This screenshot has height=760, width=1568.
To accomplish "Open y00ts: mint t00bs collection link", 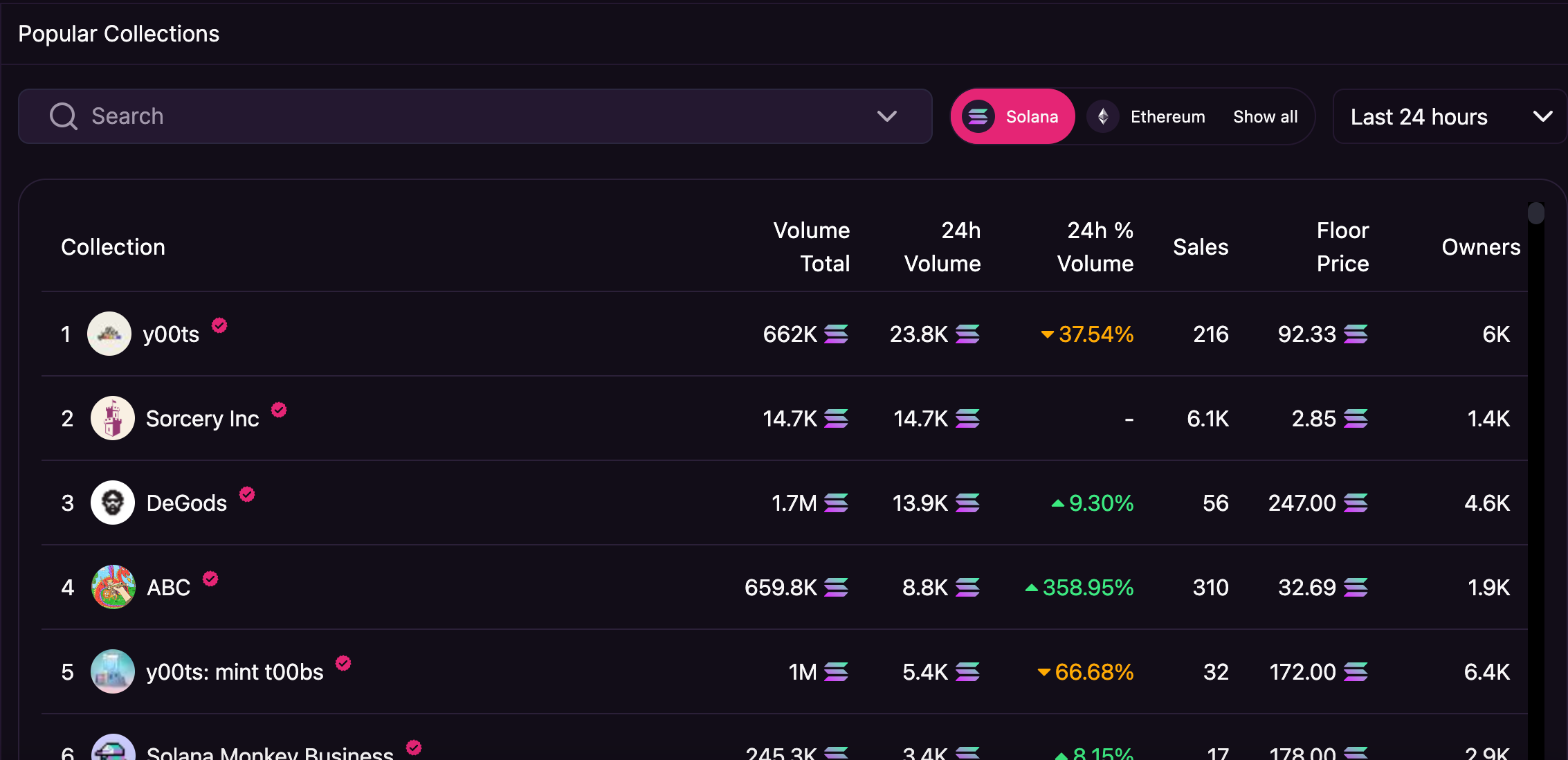I will (235, 672).
